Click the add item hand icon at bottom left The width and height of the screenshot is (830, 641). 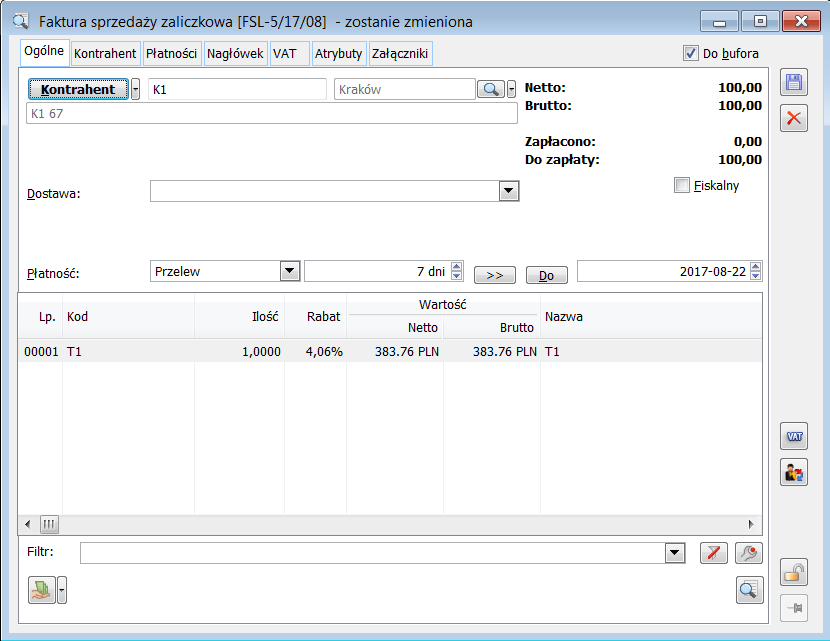pos(41,590)
